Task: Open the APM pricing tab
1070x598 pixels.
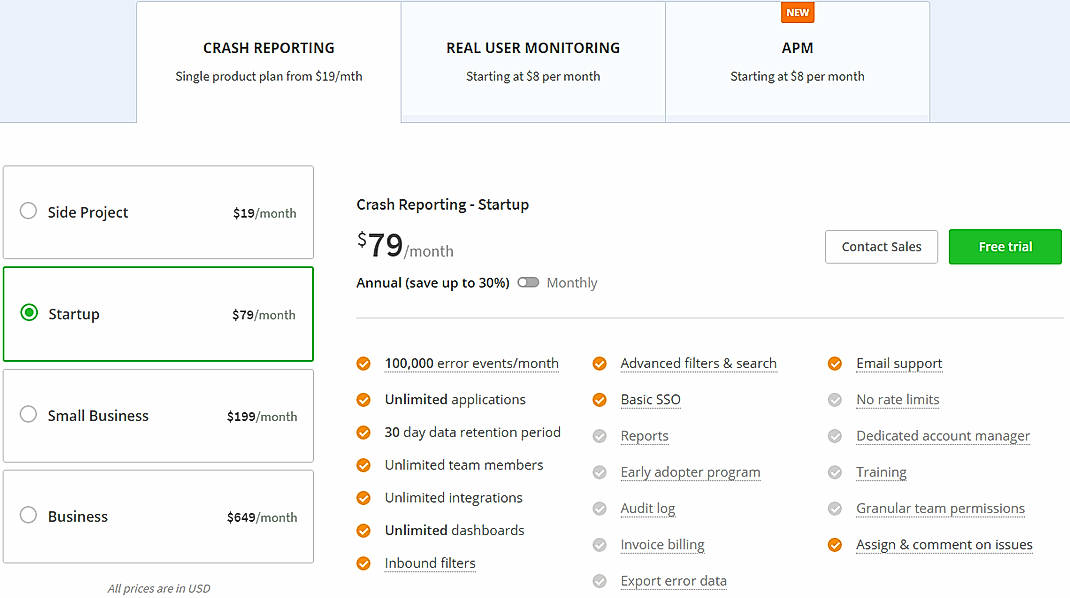Action: coord(797,61)
